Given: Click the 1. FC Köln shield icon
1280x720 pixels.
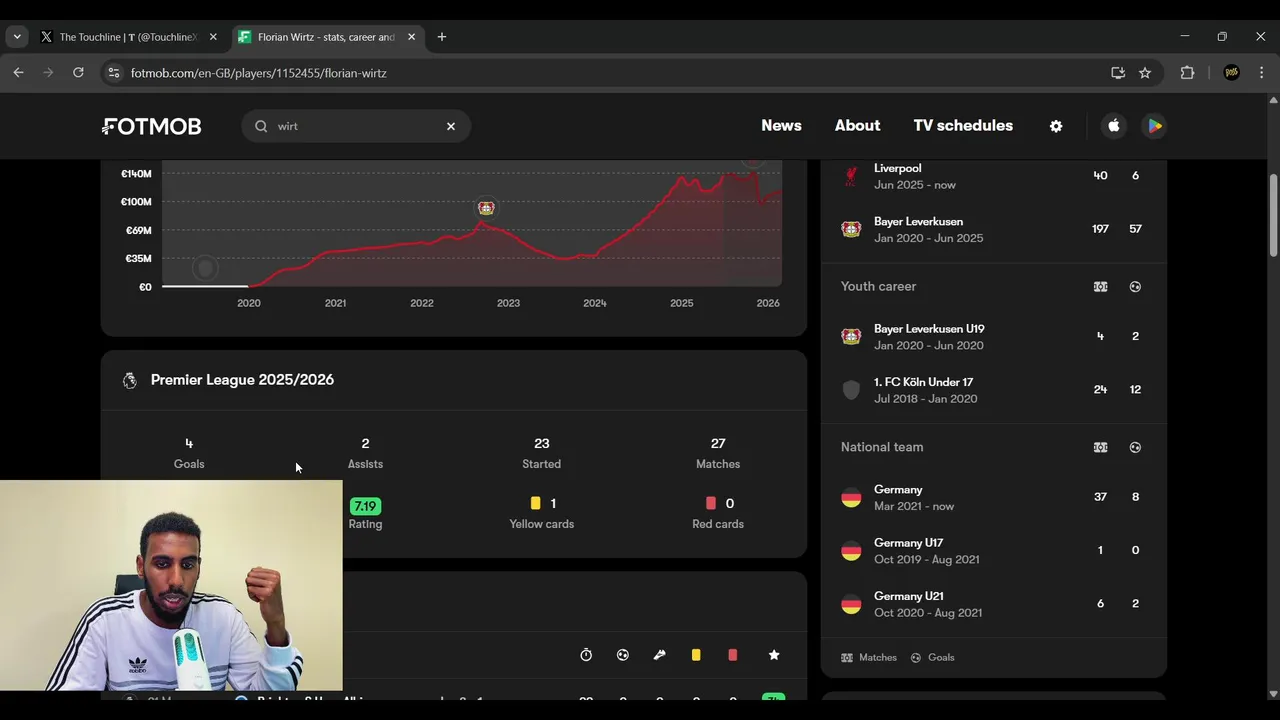Looking at the screenshot, I should 851,390.
